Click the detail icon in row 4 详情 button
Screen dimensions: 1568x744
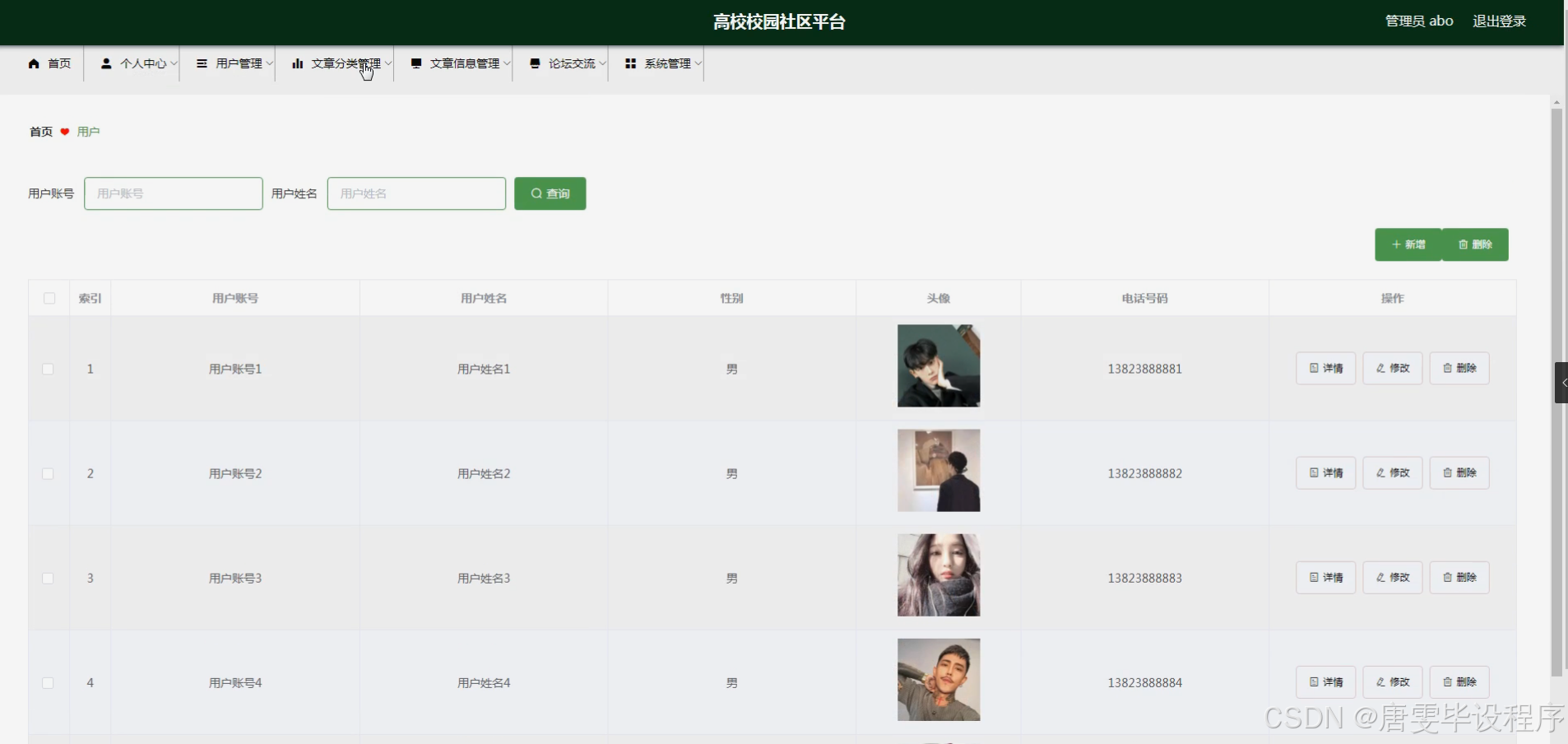[1314, 681]
